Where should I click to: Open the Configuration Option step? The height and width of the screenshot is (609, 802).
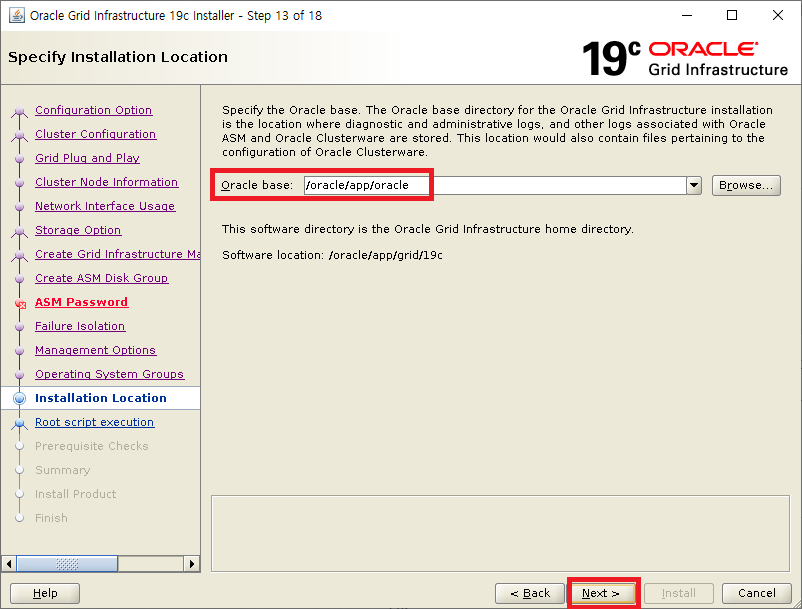click(x=94, y=110)
